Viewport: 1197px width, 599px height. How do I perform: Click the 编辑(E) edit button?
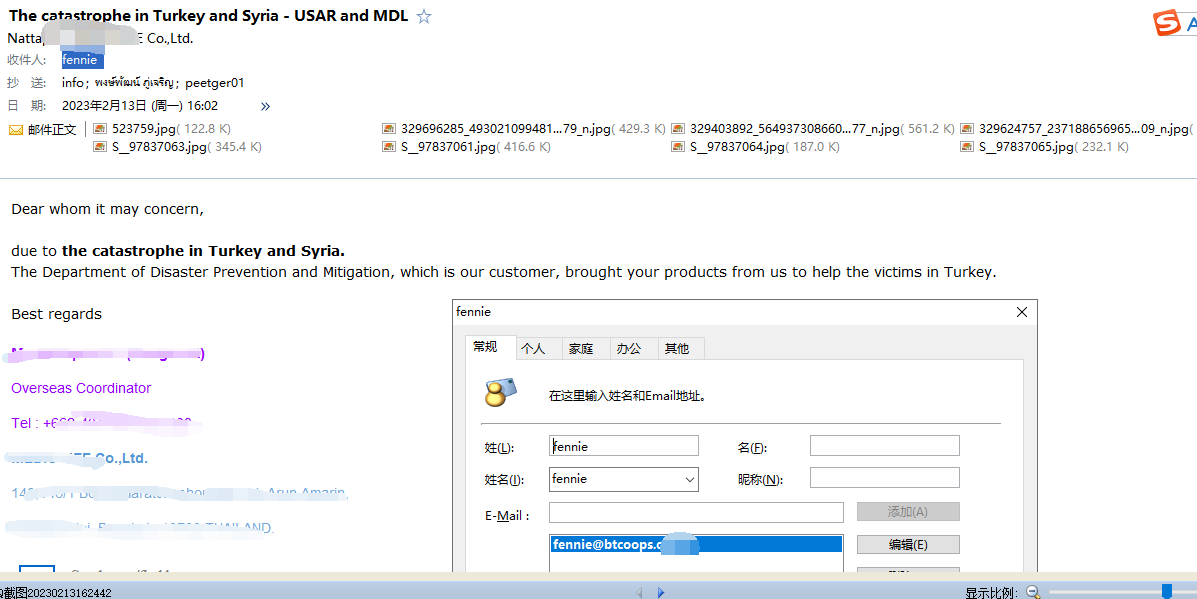click(x=908, y=545)
